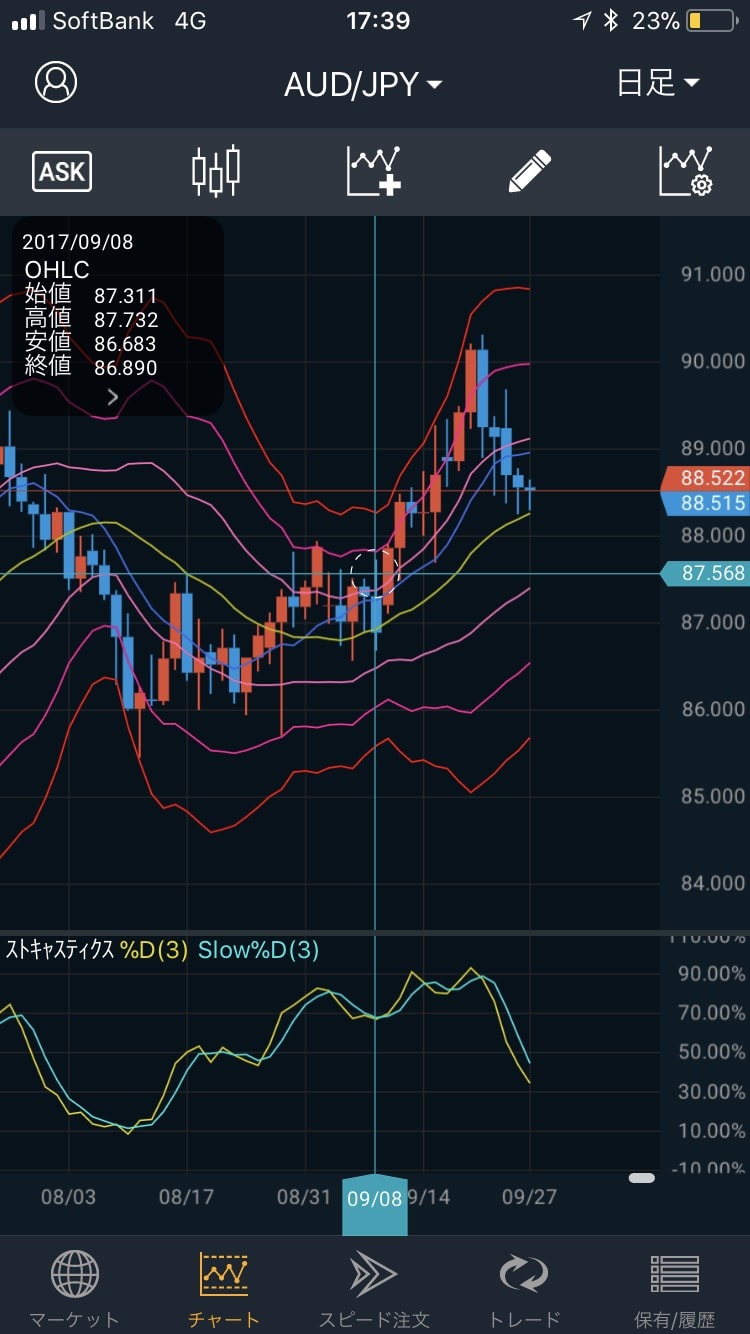The height and width of the screenshot is (1334, 750).
Task: Tap the blue 88.515 bid price label
Action: pos(705,503)
